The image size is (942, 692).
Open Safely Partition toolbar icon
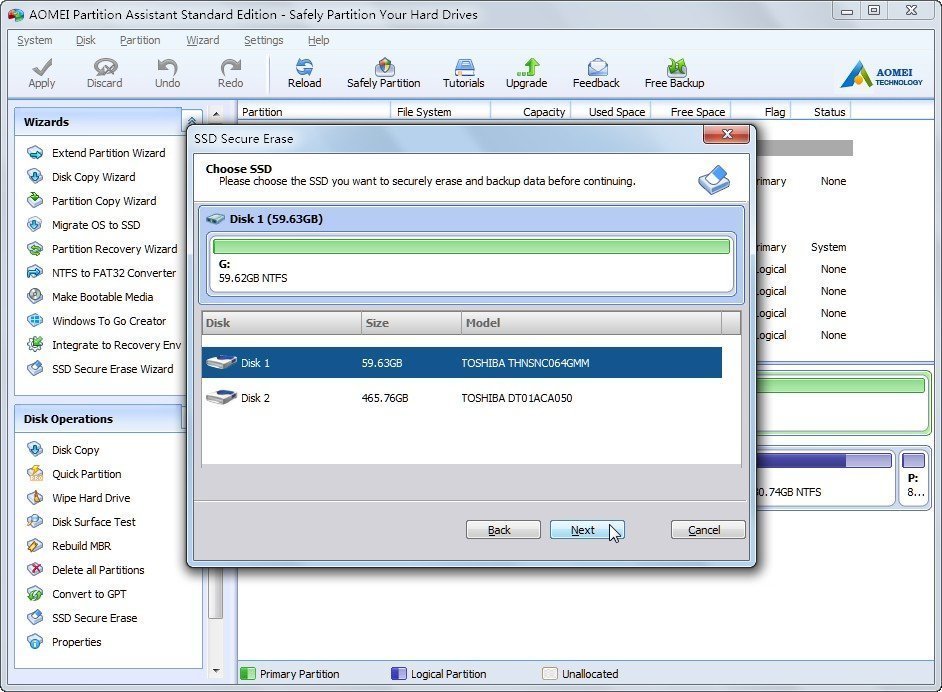pyautogui.click(x=384, y=67)
